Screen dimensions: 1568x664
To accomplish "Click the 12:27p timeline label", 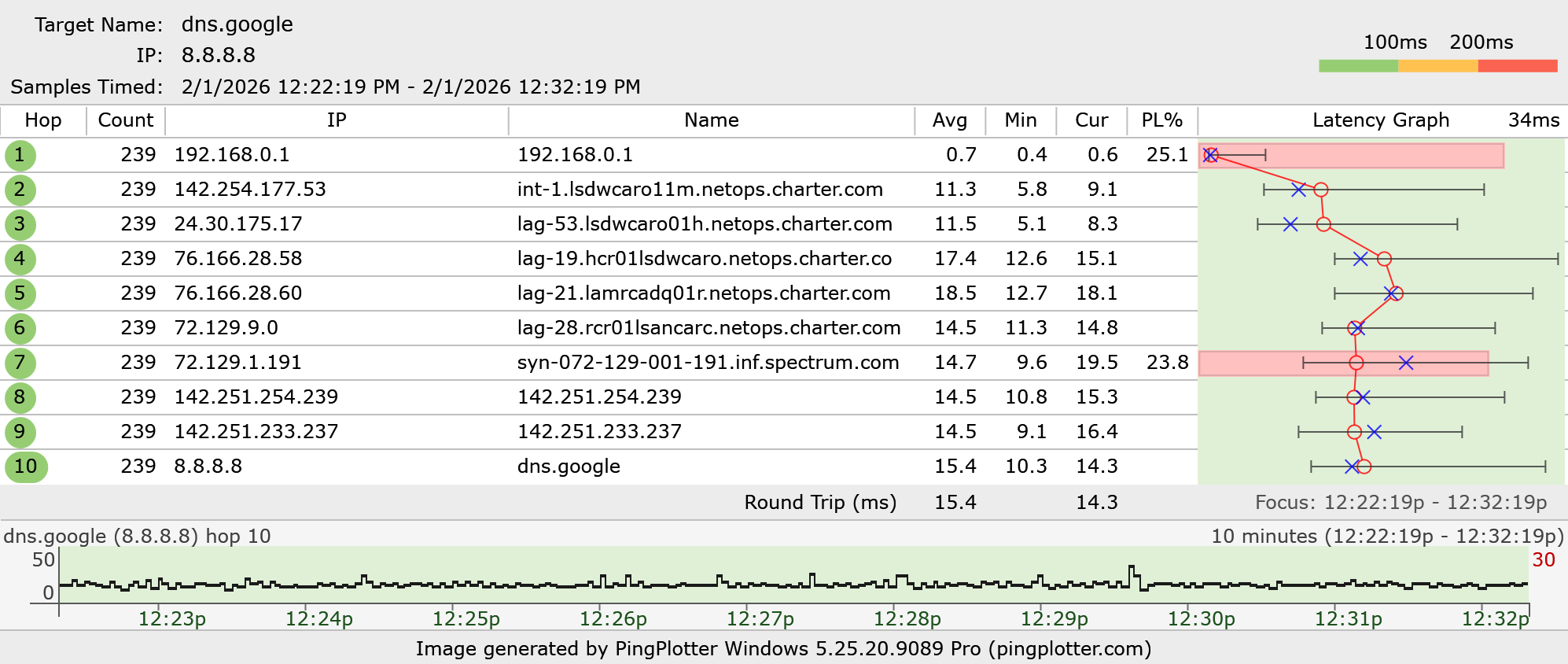I will pyautogui.click(x=760, y=619).
